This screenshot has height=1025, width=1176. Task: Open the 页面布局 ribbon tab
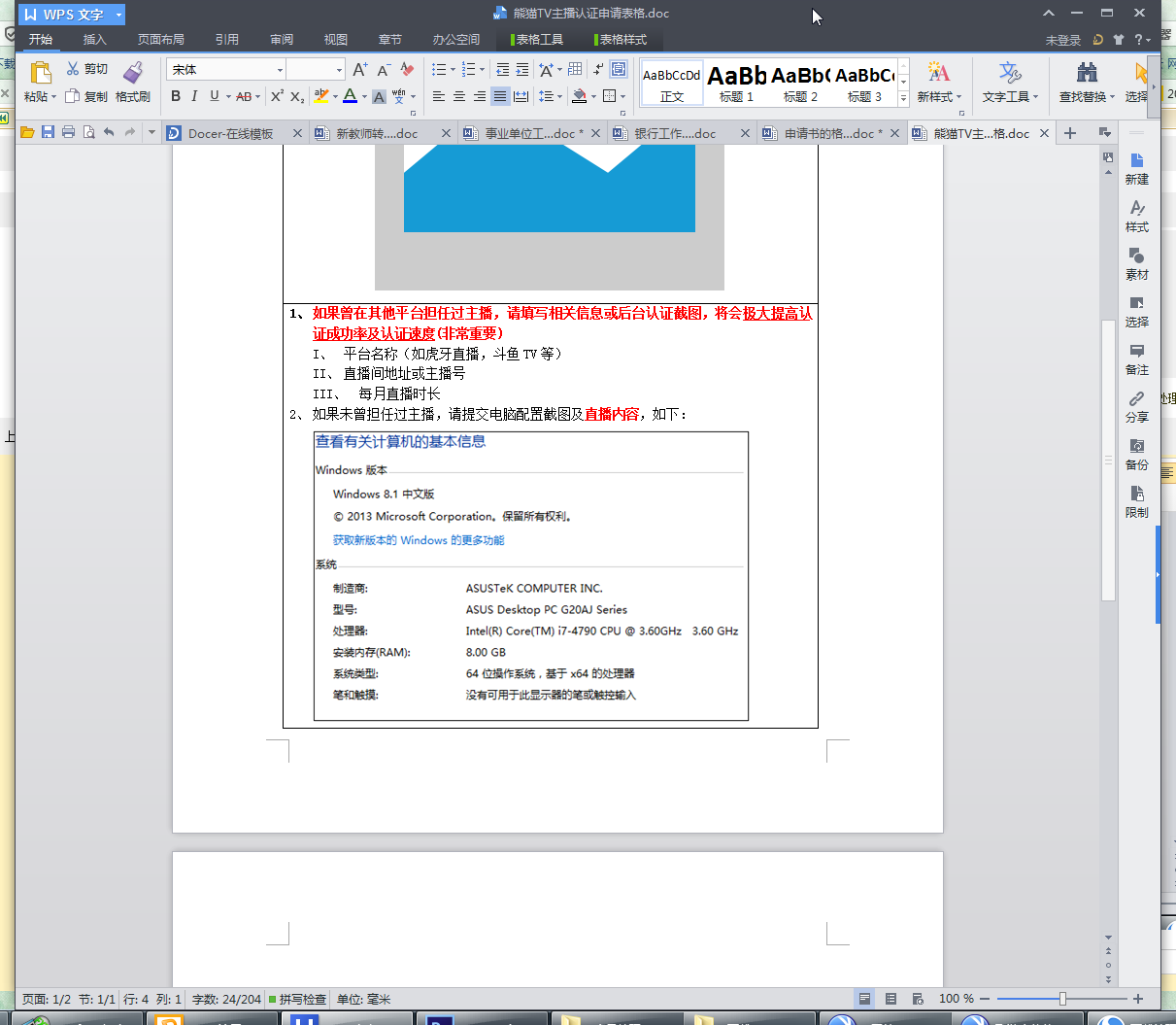tap(160, 40)
